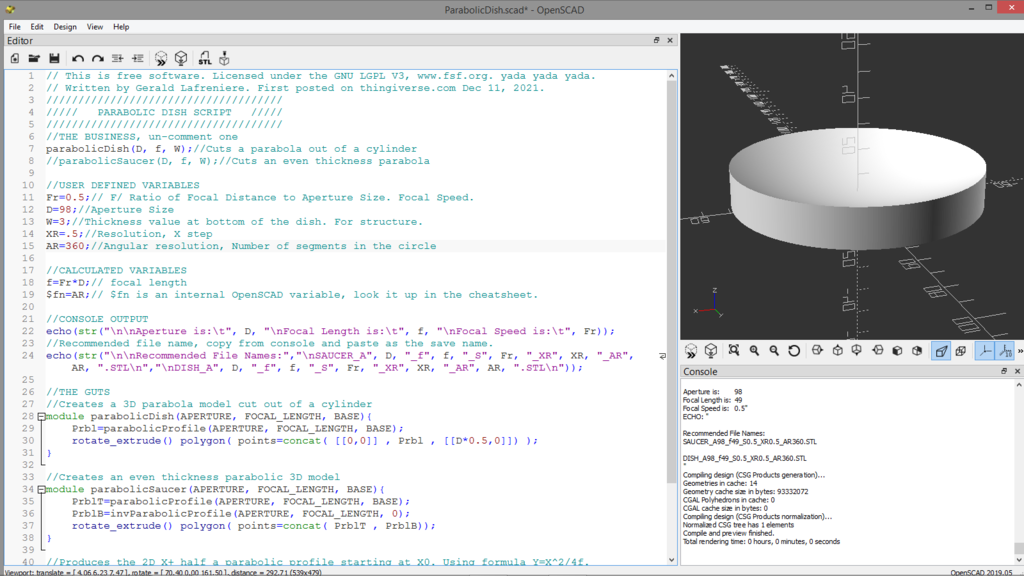The image size is (1024, 576).
Task: Expand the viewport toolbar overflow chevron
Action: [x=1019, y=351]
